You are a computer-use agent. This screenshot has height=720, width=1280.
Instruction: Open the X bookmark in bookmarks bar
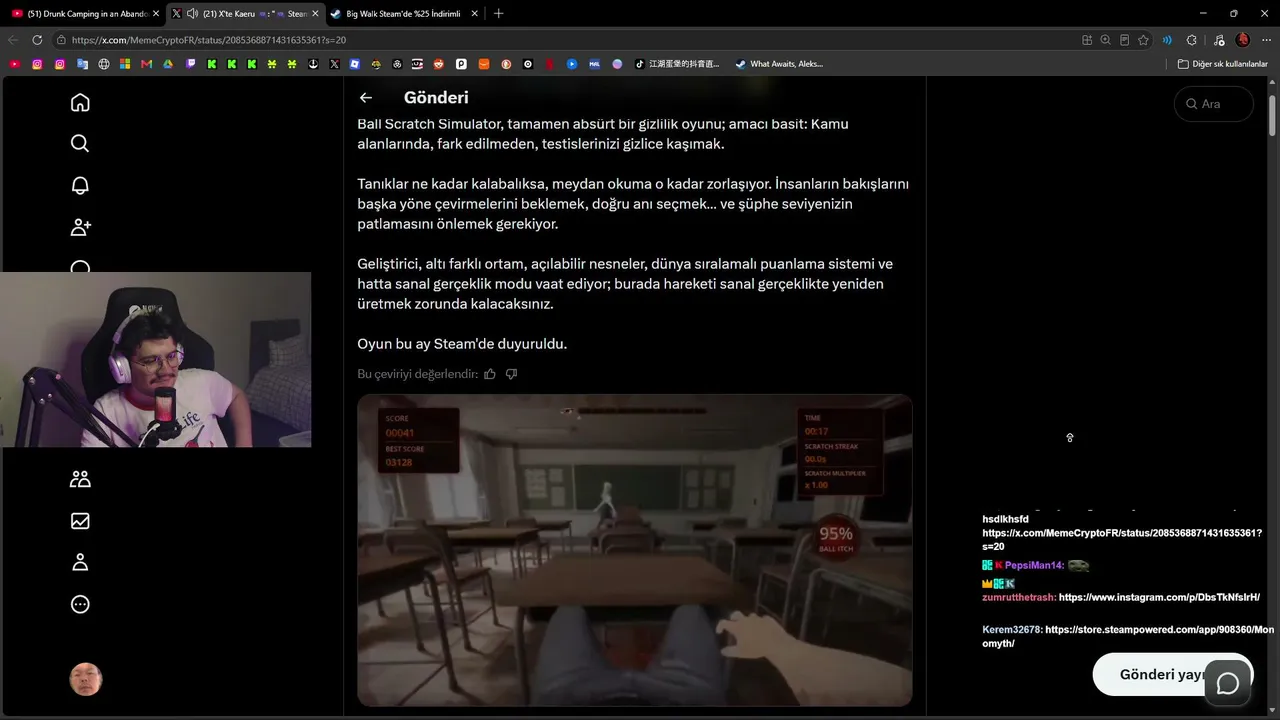(x=334, y=64)
